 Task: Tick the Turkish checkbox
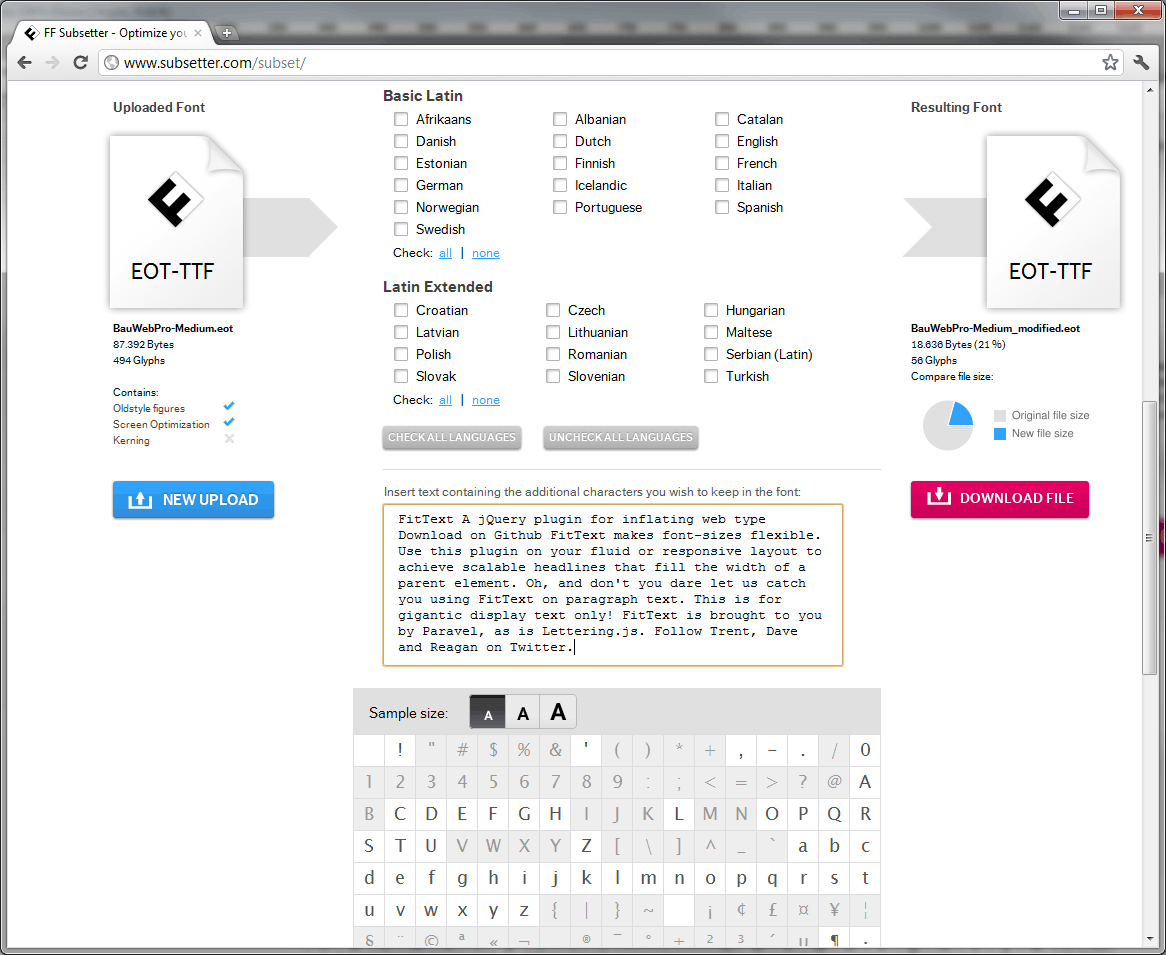712,376
